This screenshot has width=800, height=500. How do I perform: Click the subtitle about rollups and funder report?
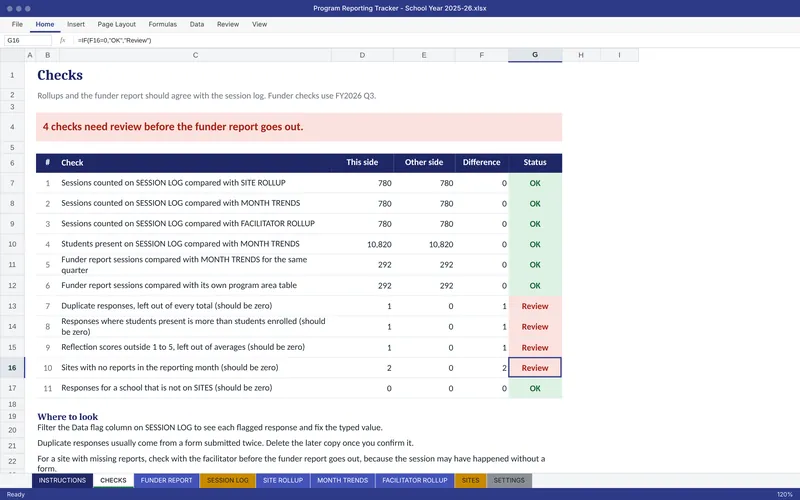[207, 95]
